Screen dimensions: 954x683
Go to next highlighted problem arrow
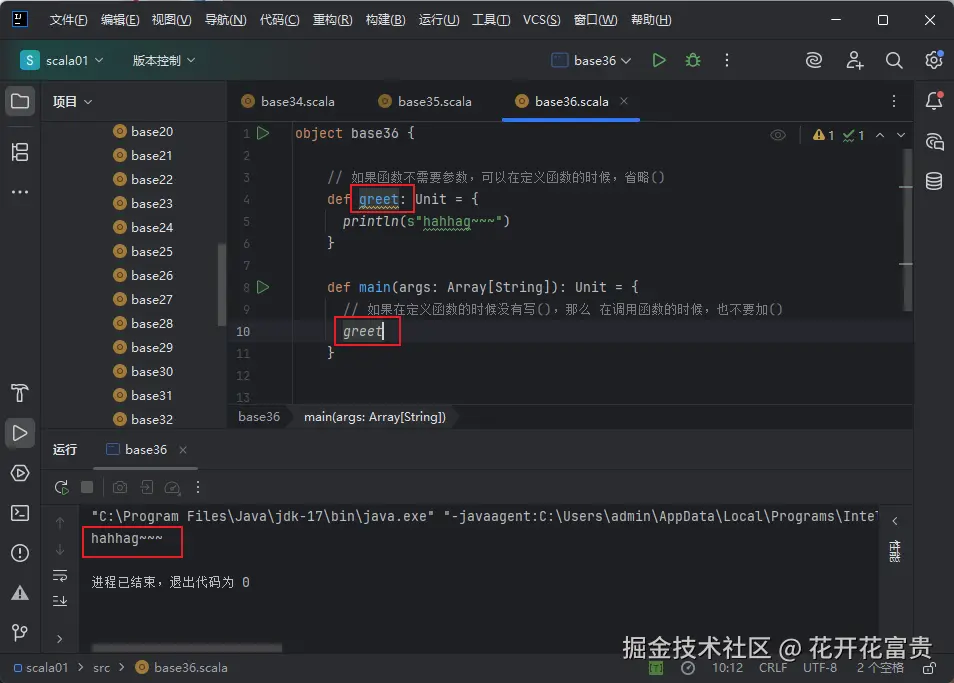point(901,135)
